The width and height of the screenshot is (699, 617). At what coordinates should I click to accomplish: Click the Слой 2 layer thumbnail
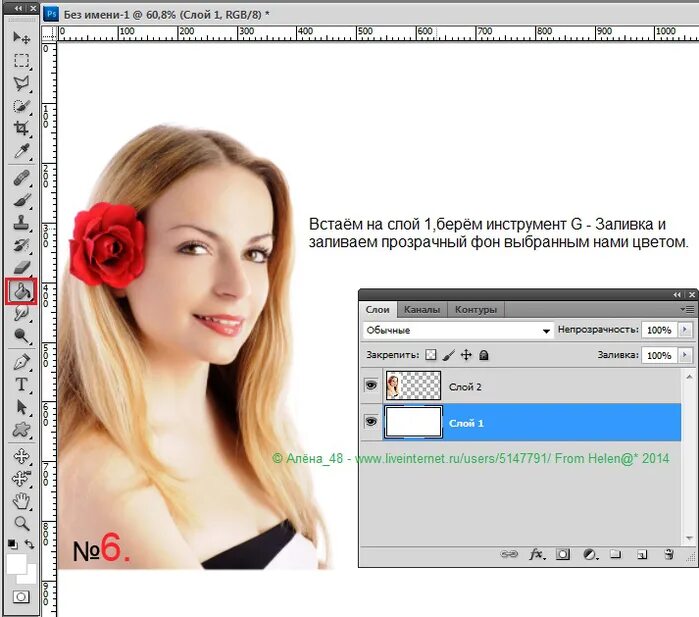[413, 385]
